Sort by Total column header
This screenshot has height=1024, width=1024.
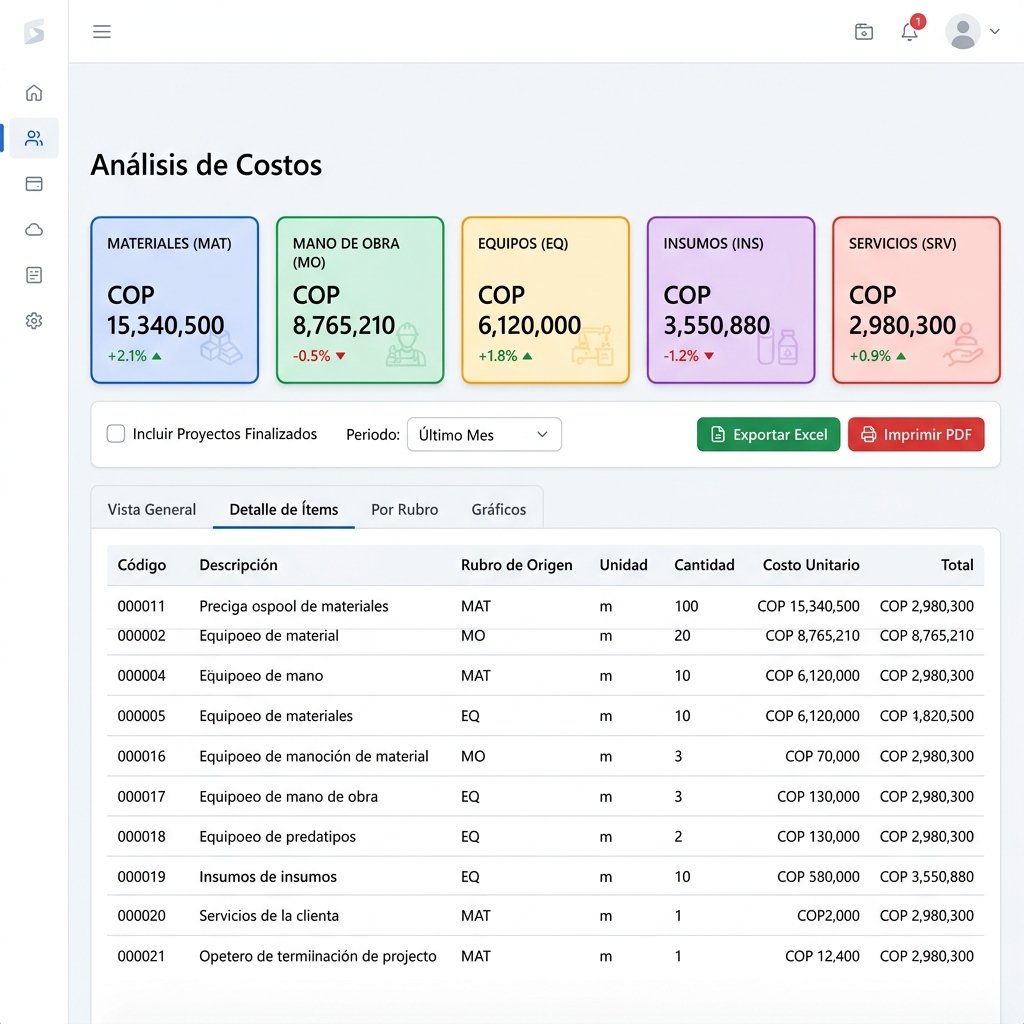[957, 565]
